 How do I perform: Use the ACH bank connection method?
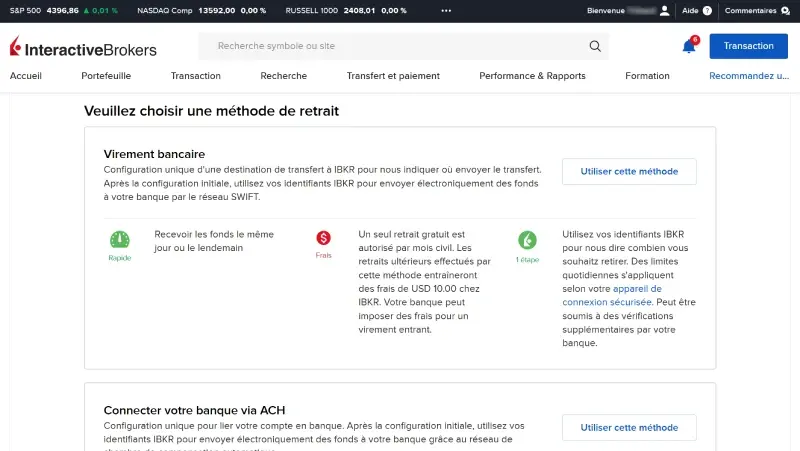coord(629,428)
